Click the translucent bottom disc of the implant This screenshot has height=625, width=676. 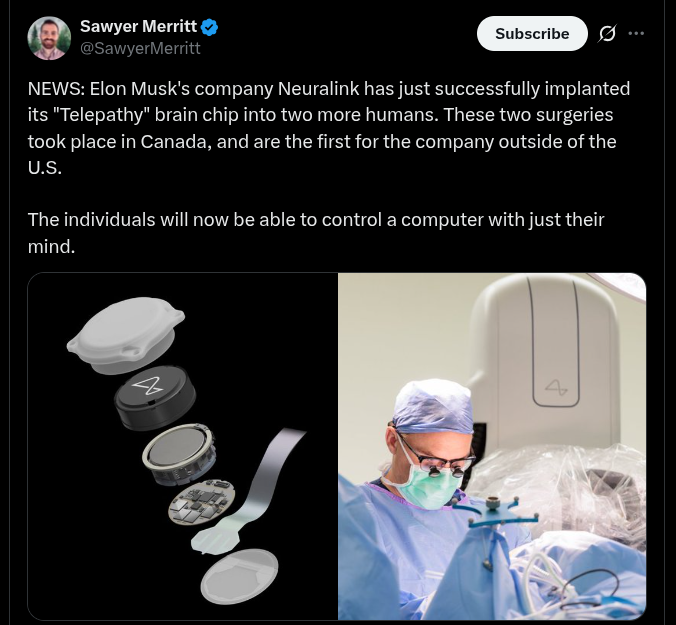(x=239, y=576)
